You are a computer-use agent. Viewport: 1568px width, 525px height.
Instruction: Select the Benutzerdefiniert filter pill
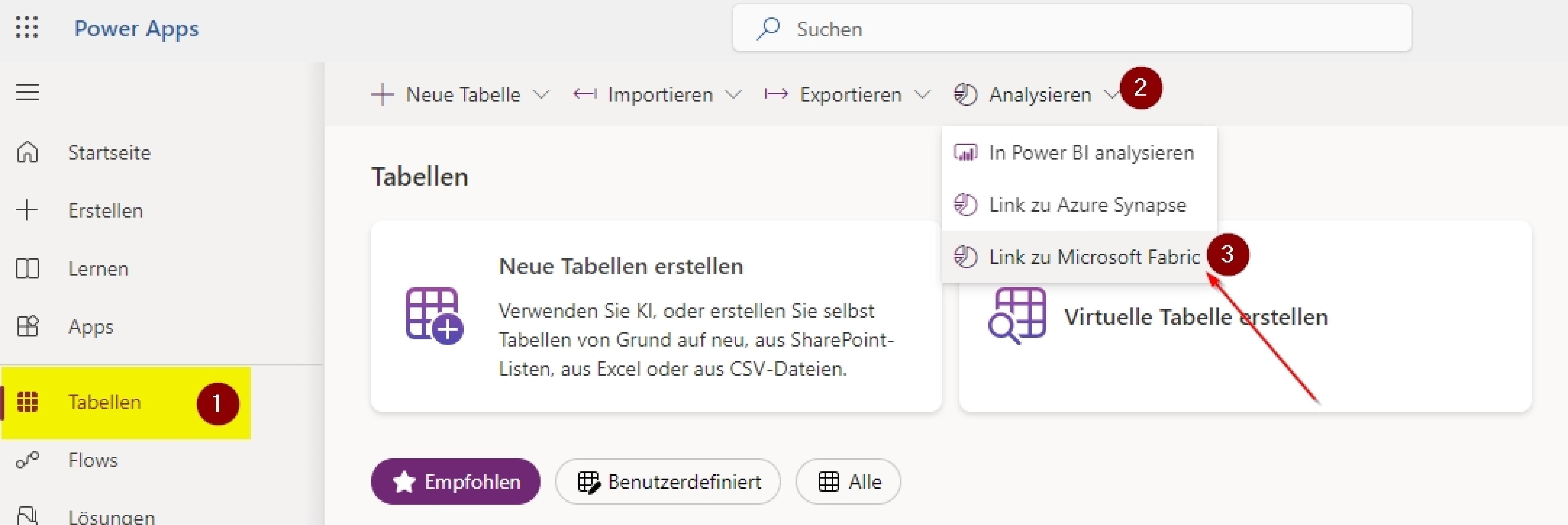pyautogui.click(x=668, y=481)
